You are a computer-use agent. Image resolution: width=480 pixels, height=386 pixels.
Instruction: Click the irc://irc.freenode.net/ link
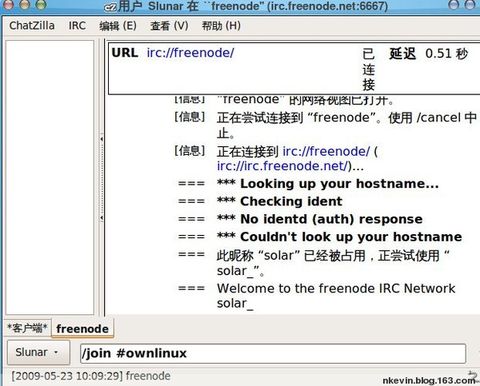click(x=283, y=166)
